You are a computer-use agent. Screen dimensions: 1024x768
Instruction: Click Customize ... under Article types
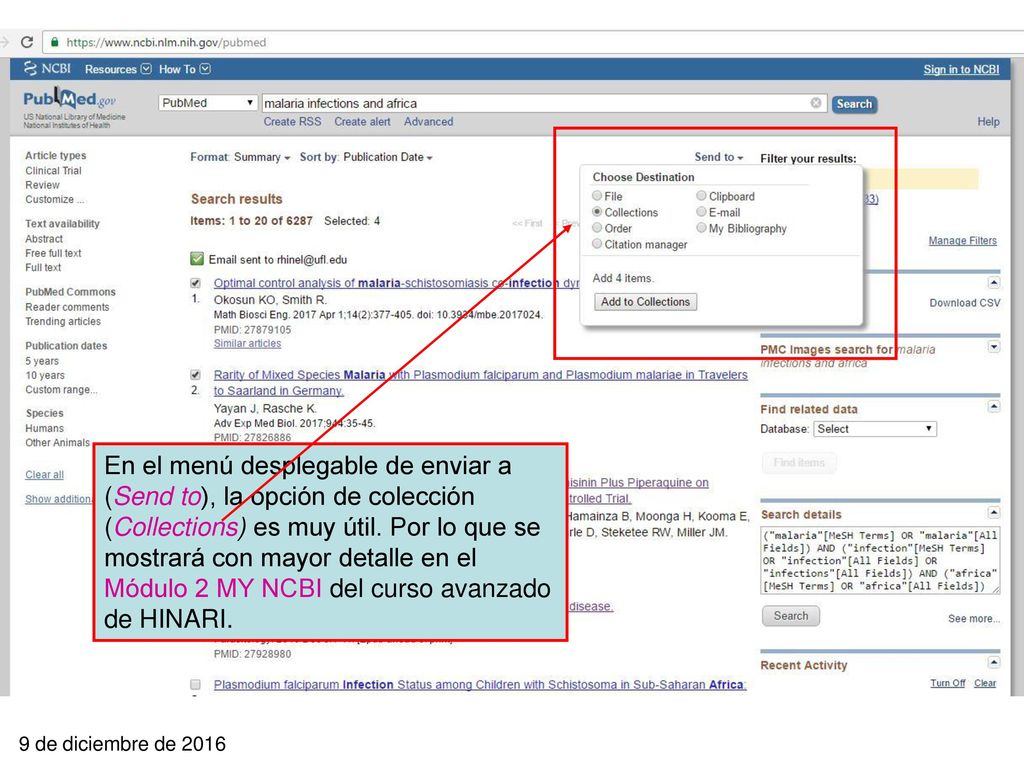[55, 200]
